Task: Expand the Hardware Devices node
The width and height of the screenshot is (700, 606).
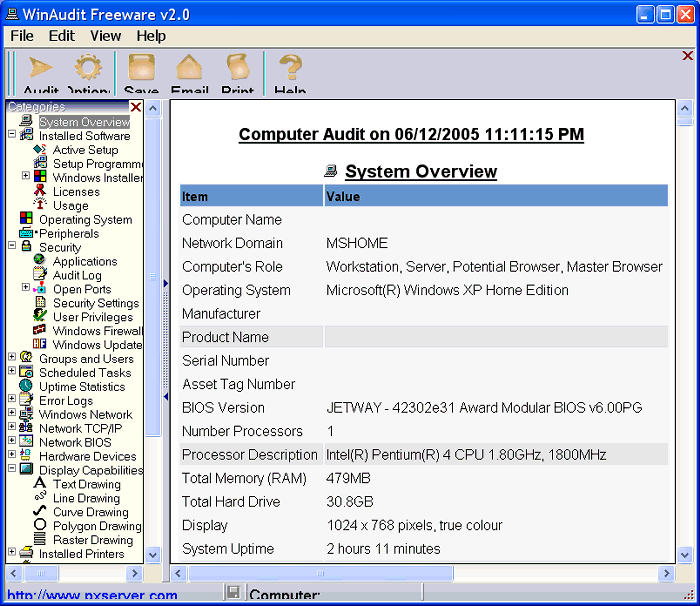Action: point(12,455)
